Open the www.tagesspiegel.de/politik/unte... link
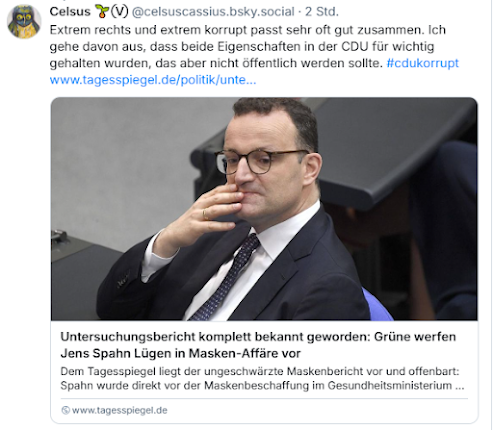493x430 pixels. pyautogui.click(x=153, y=80)
